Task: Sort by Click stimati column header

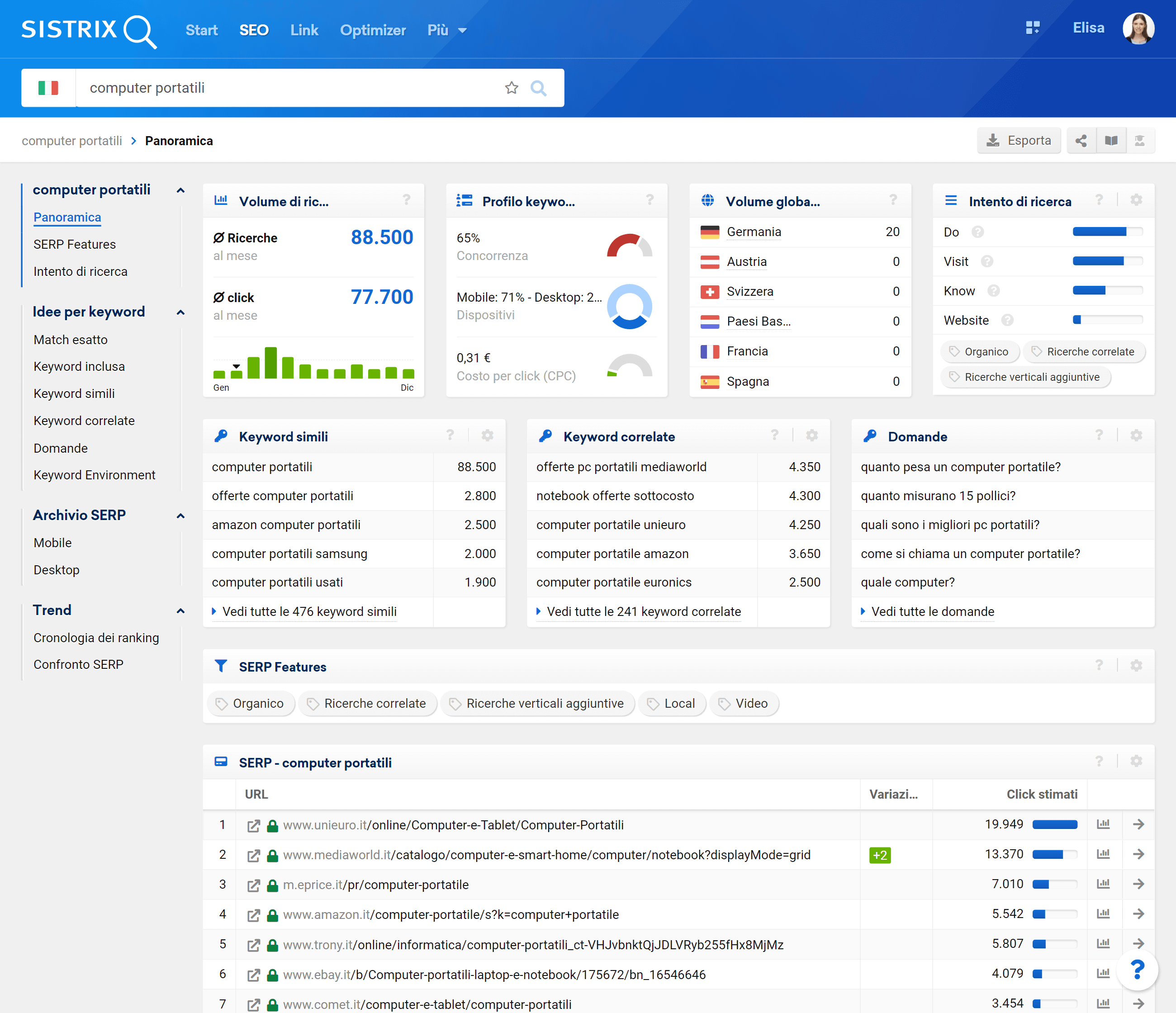Action: (1042, 795)
